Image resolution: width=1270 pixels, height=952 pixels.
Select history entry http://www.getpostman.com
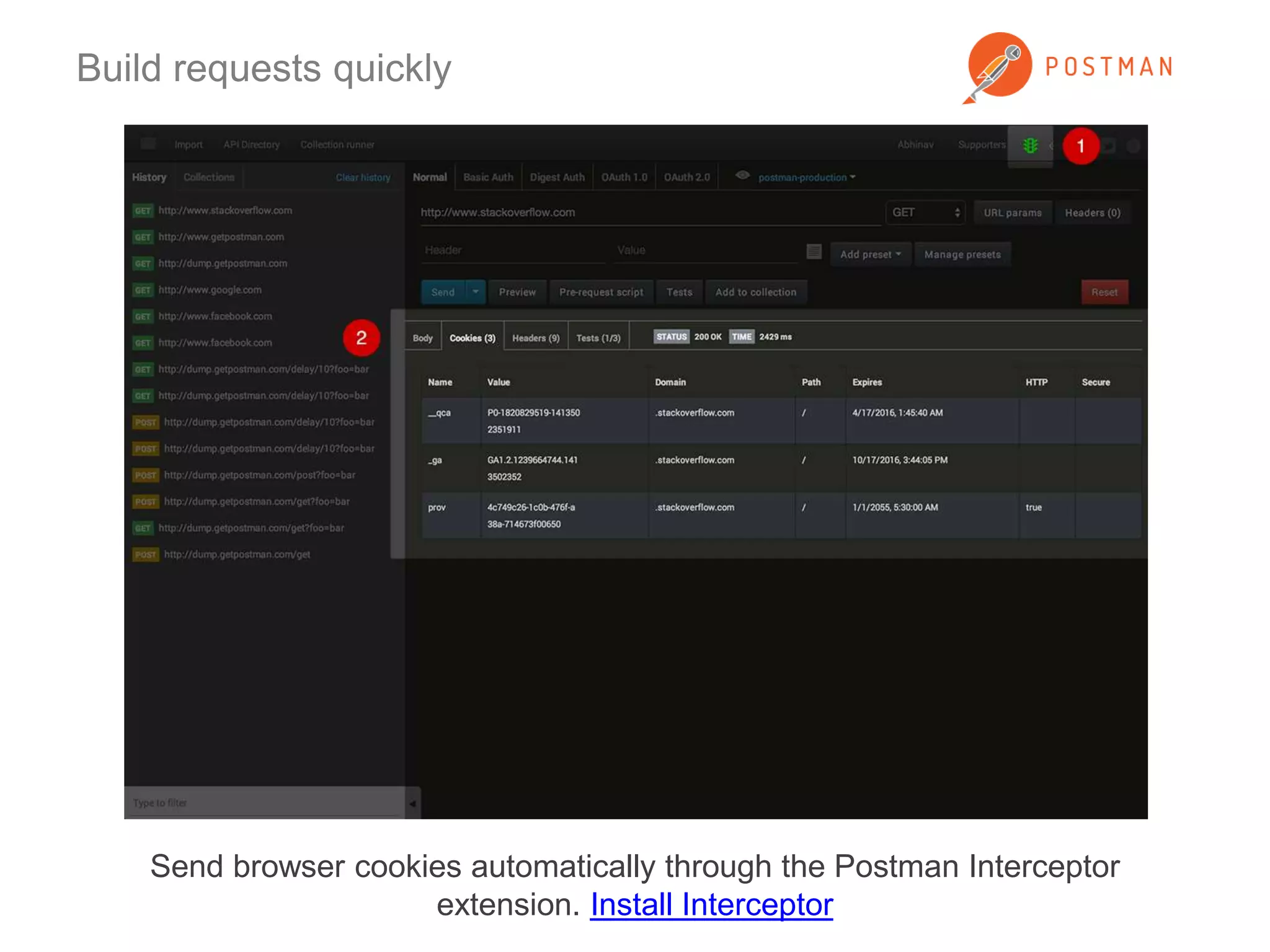pyautogui.click(x=221, y=237)
